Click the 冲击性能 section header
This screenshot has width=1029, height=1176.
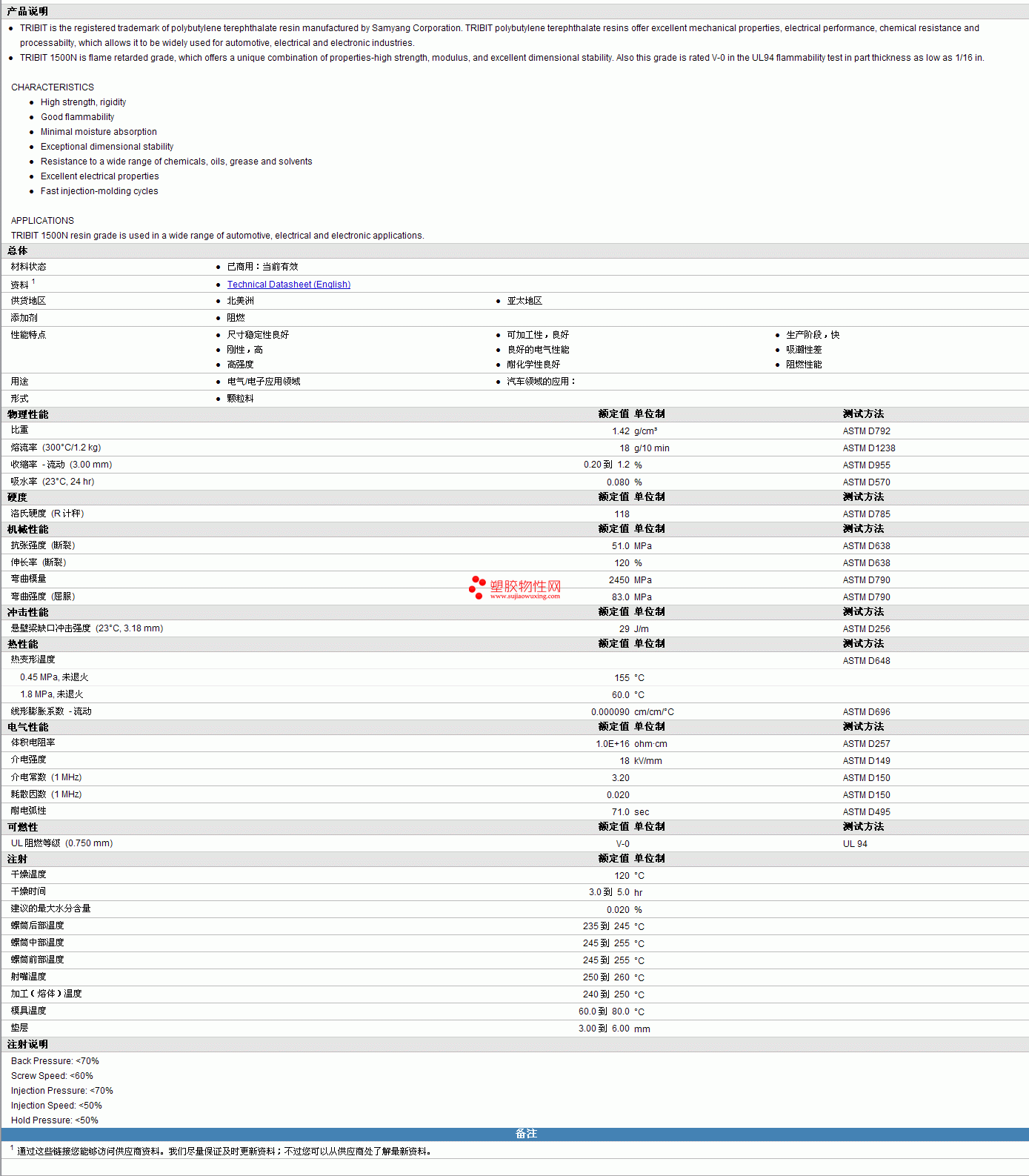(x=27, y=613)
